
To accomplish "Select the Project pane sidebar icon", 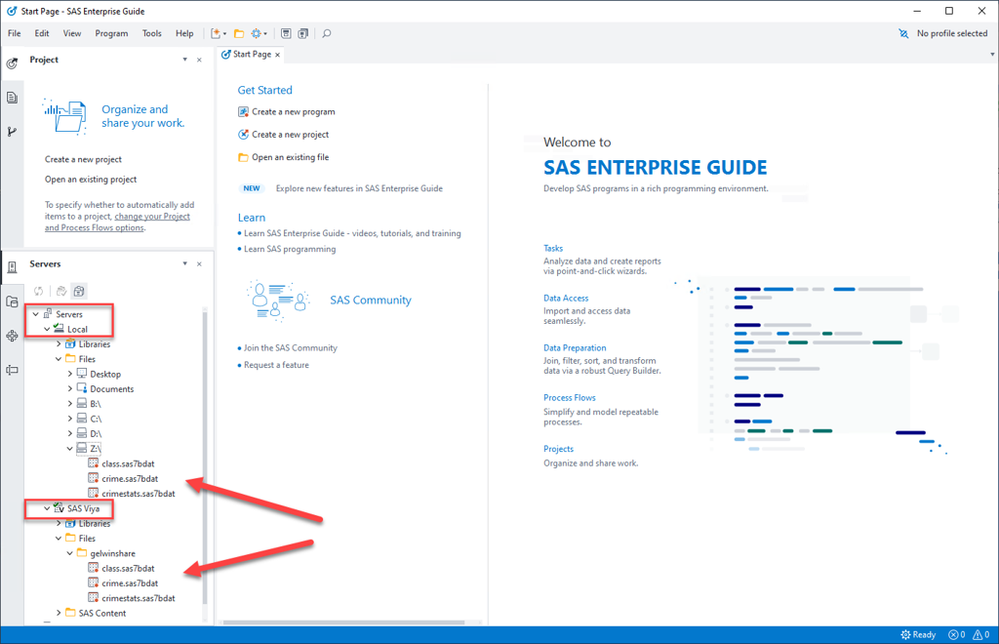I will (12, 64).
